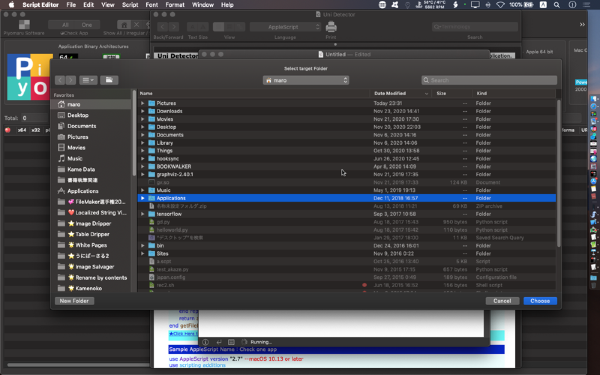Click Search field in Uni Detector window

coord(475,27)
